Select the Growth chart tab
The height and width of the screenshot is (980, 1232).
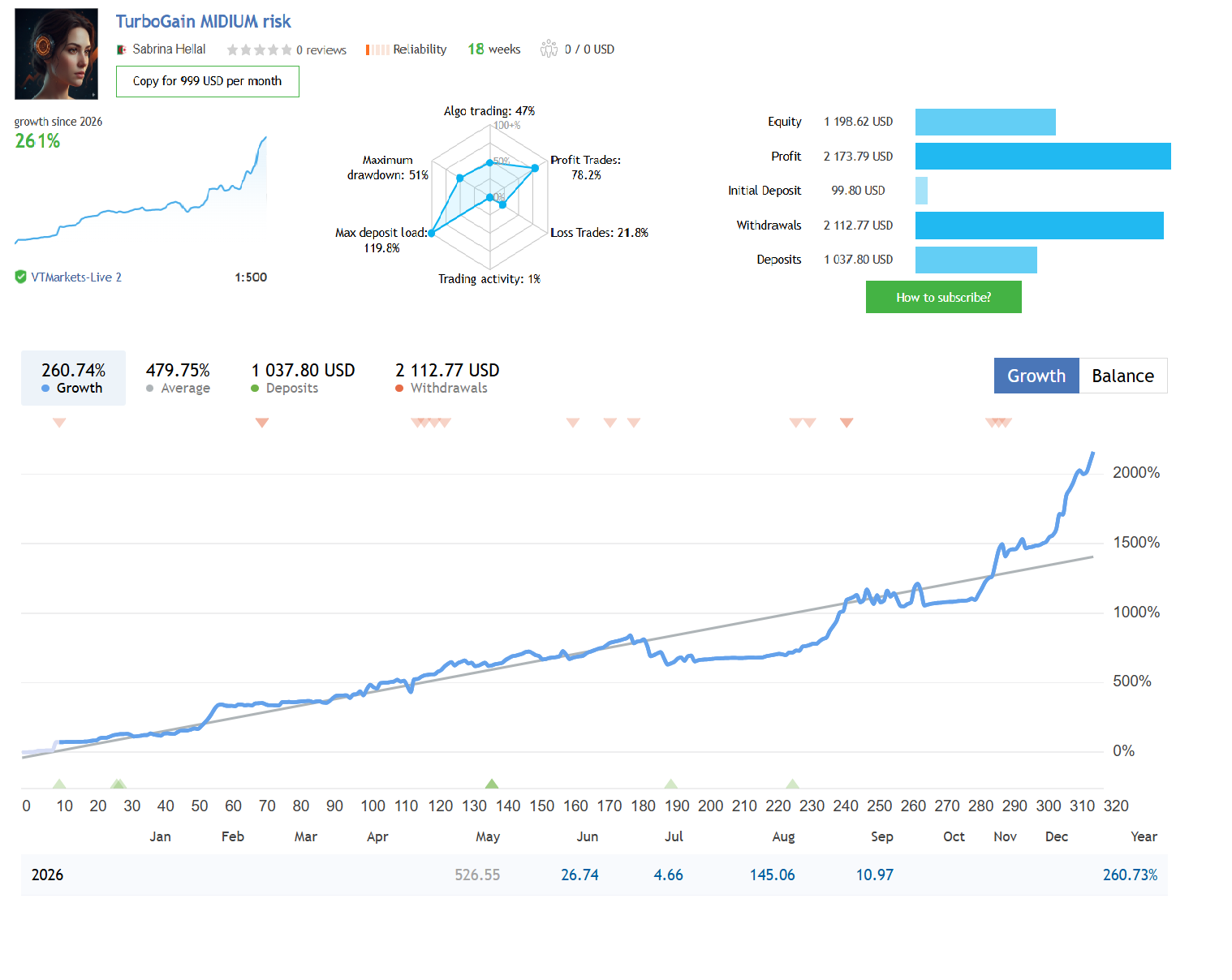[x=1036, y=376]
